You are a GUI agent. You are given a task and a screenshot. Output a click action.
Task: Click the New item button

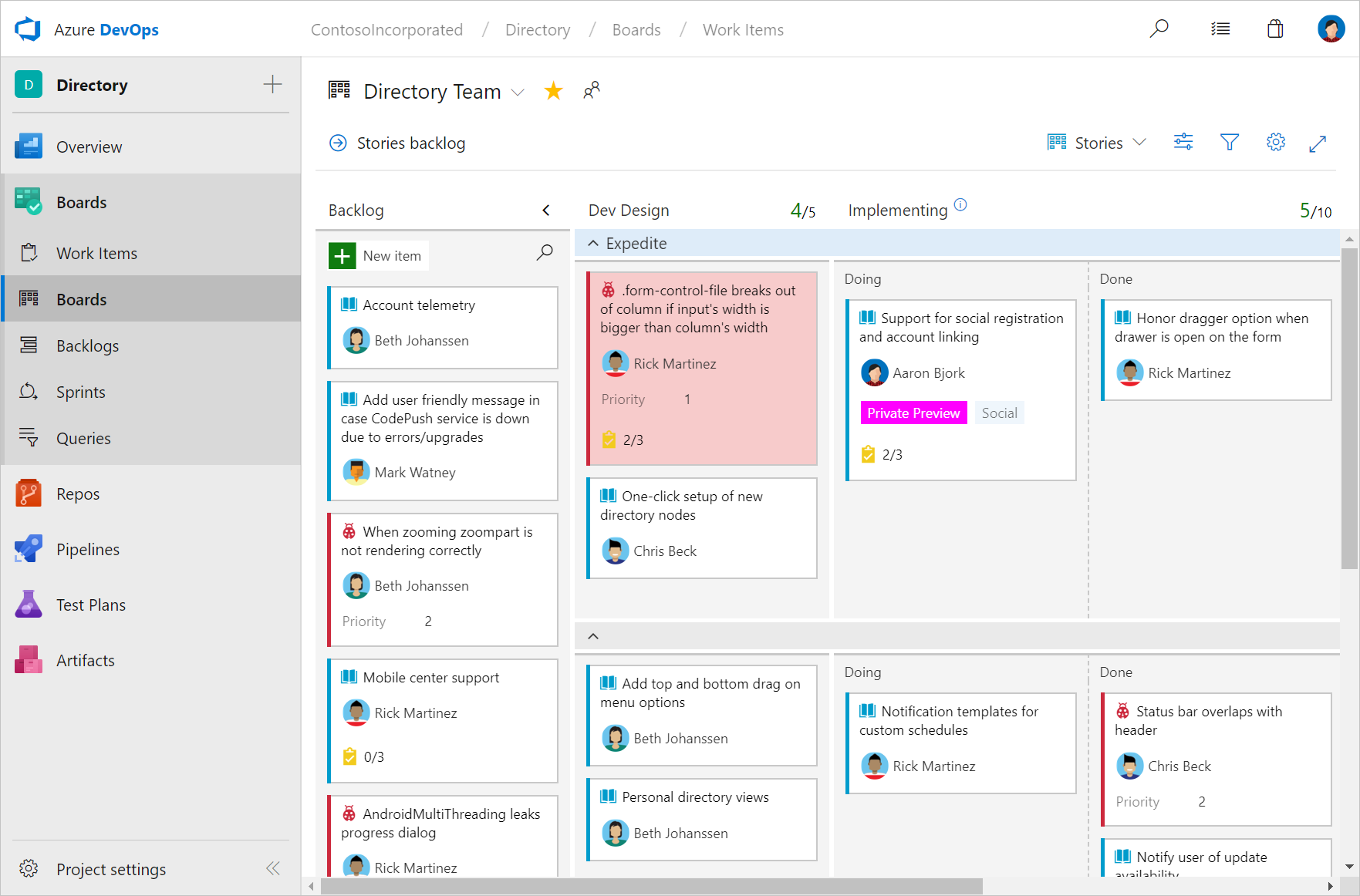(378, 256)
